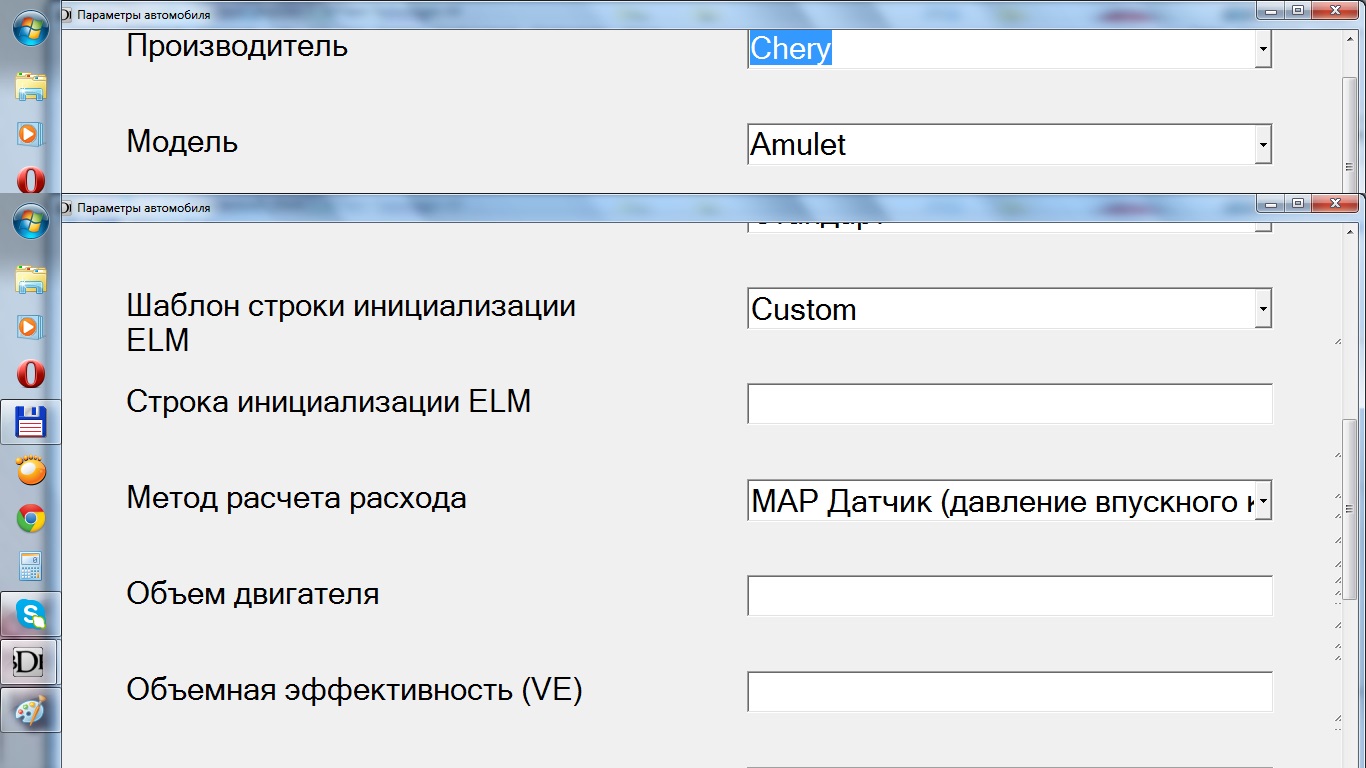Screen dimensions: 1366x768
Task: Open the blue floppy disk taskbar app
Action: coord(31,422)
